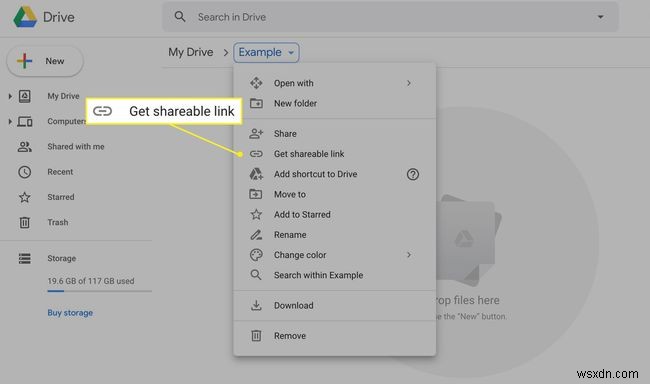Screen dimensions: 650x384
Task: Click the magnifier icon beside Search within Example
Action: 256,275
